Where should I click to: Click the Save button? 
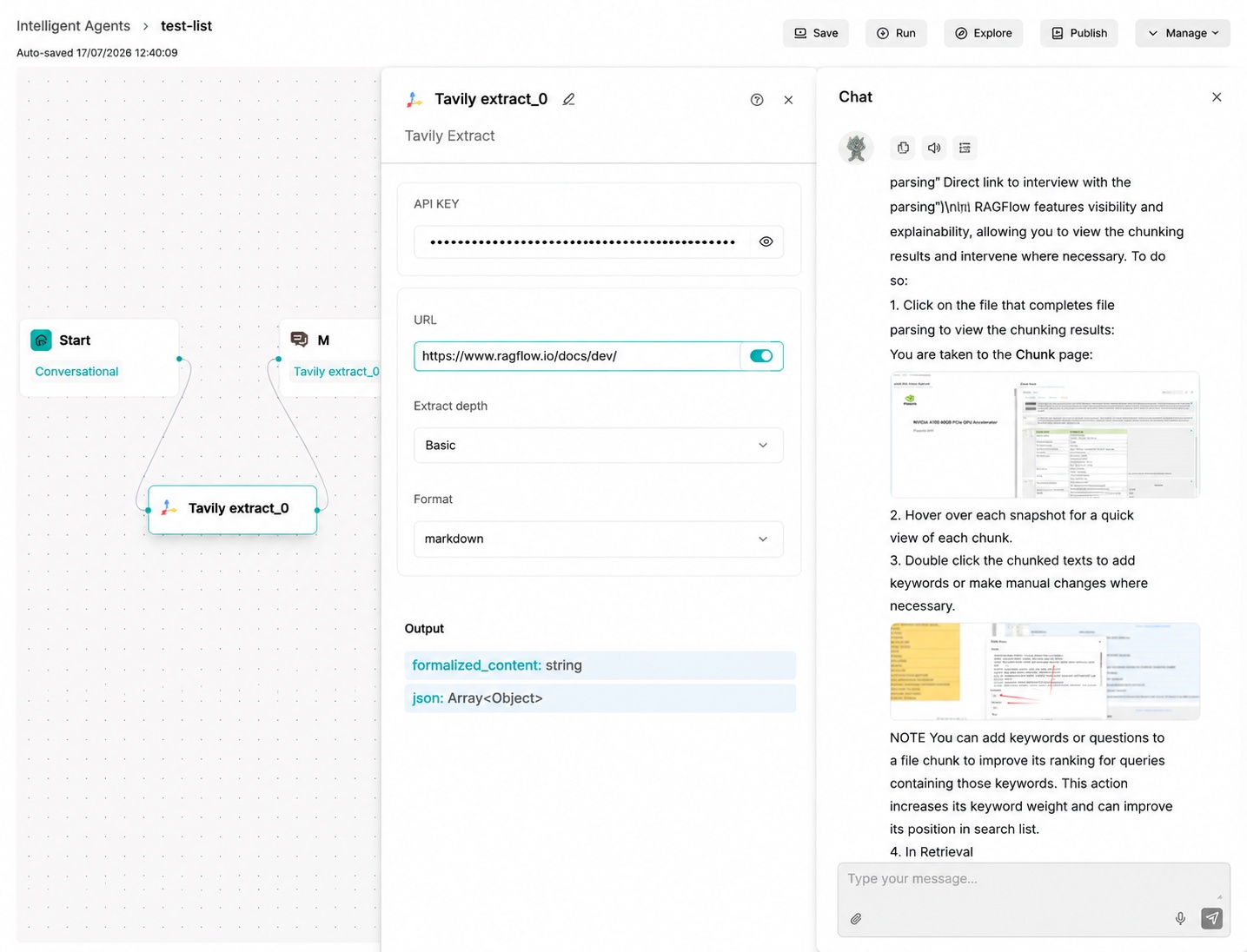(816, 33)
